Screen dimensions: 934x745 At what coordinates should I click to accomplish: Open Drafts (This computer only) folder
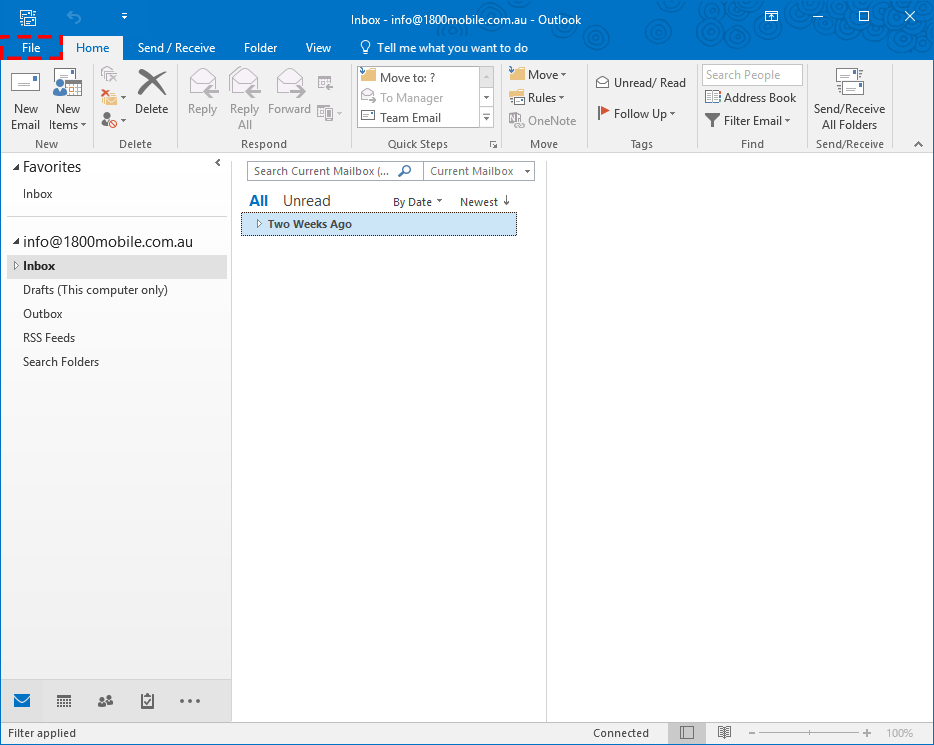coord(95,290)
